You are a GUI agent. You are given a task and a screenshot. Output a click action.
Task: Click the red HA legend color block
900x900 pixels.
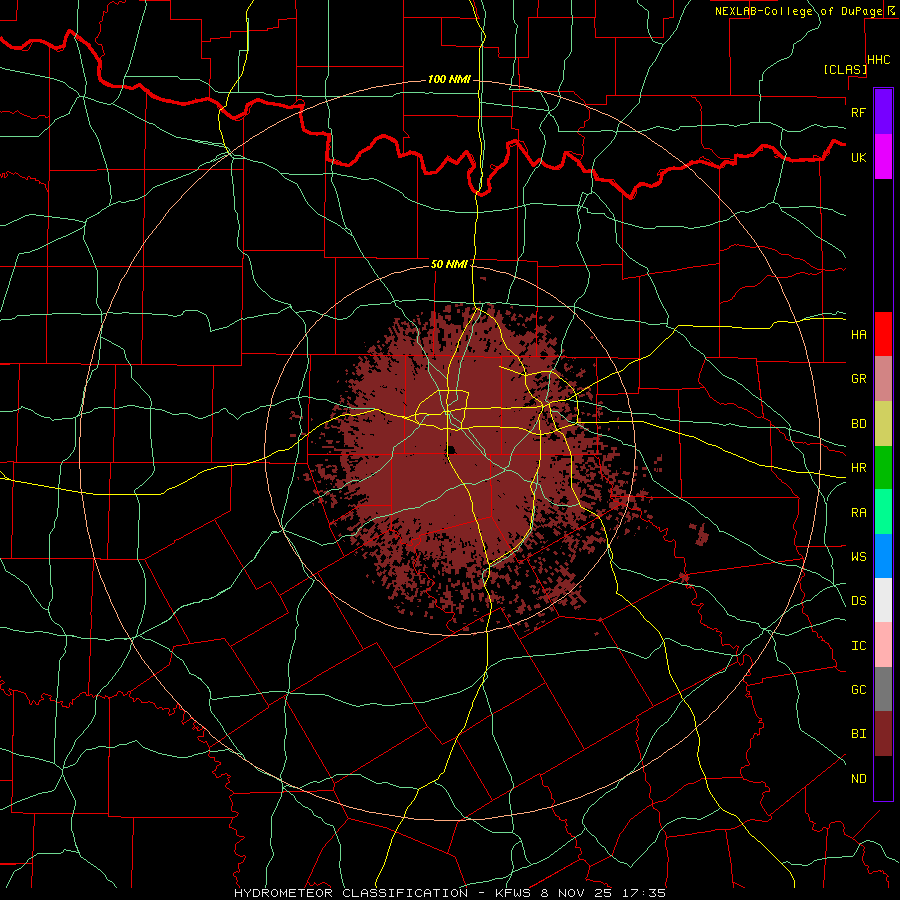[x=883, y=334]
